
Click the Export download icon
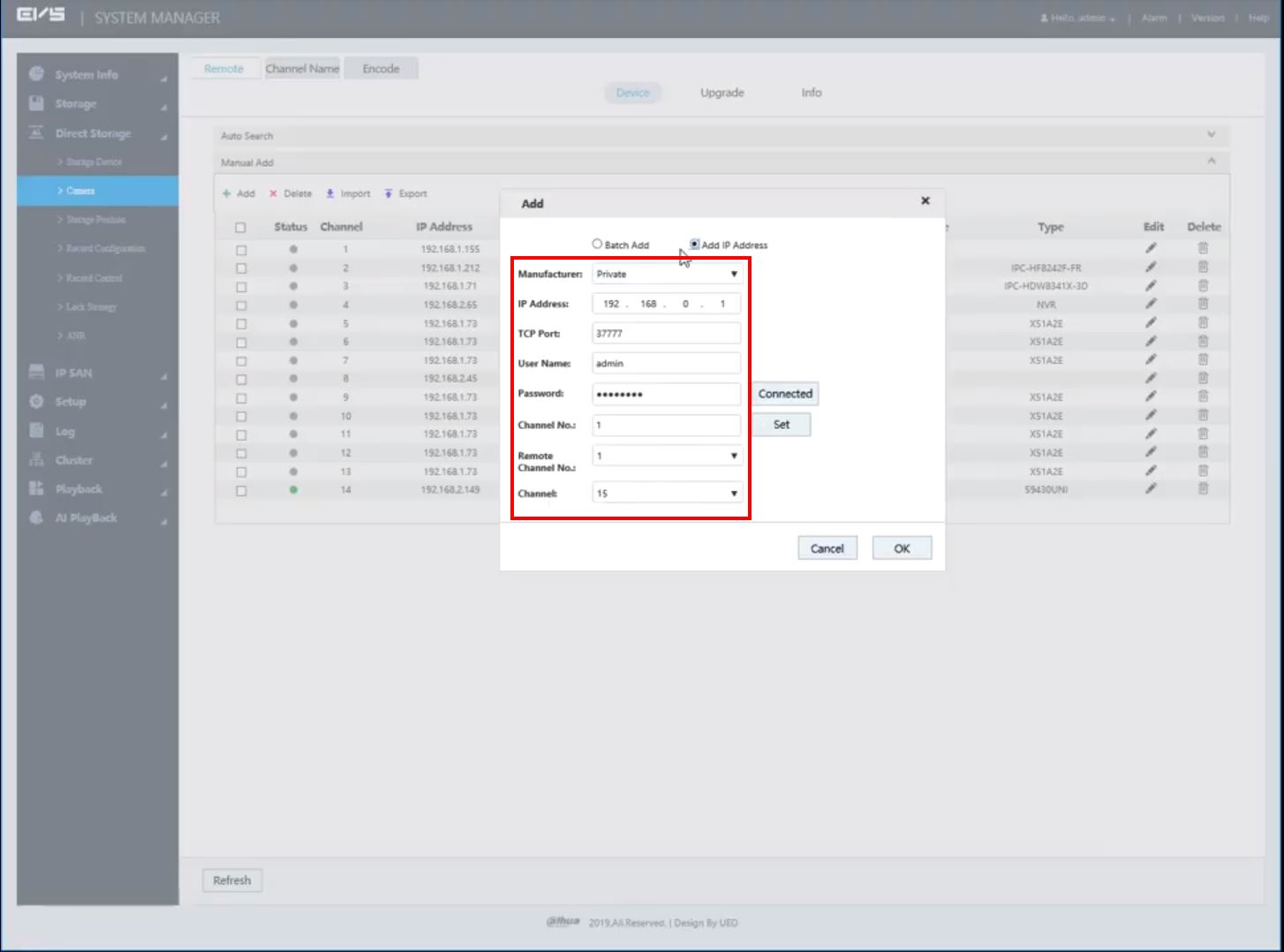[x=388, y=193]
